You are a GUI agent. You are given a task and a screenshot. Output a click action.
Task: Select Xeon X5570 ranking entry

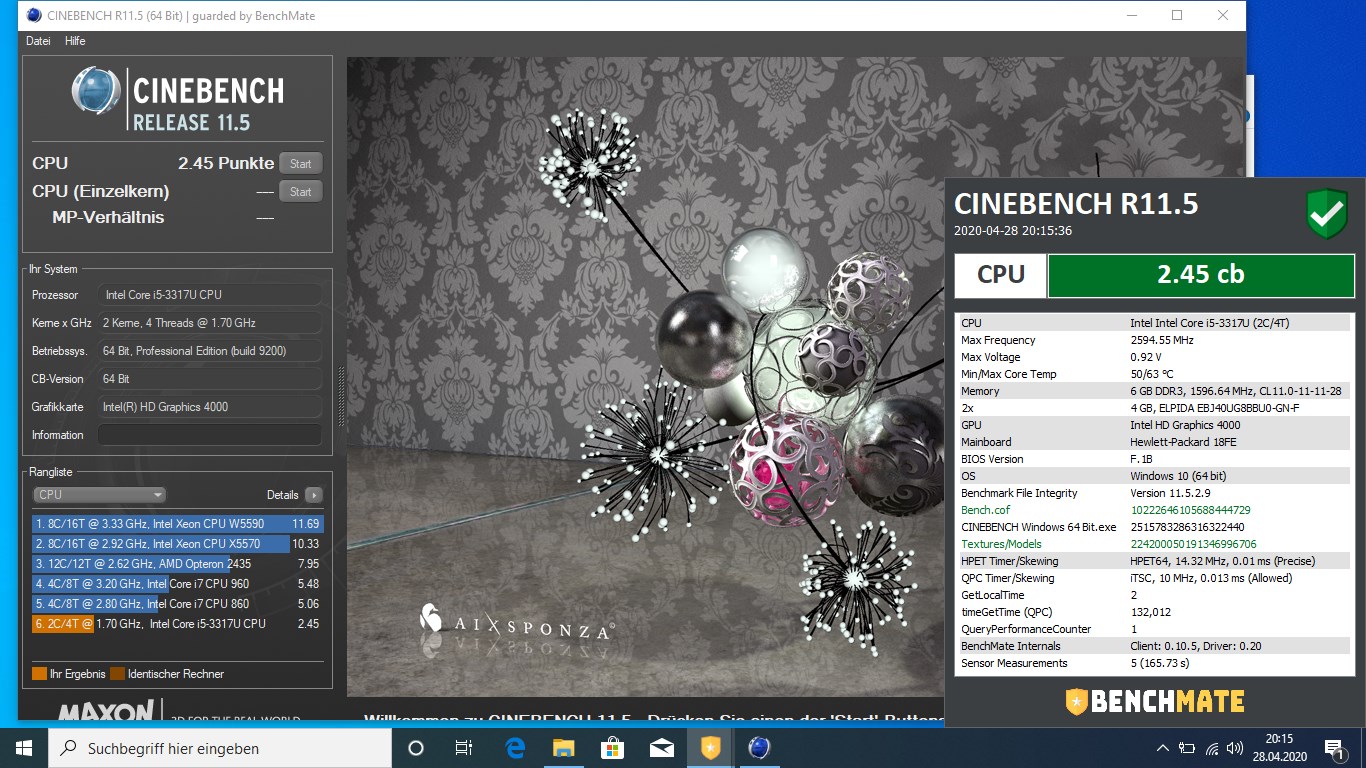tap(177, 544)
